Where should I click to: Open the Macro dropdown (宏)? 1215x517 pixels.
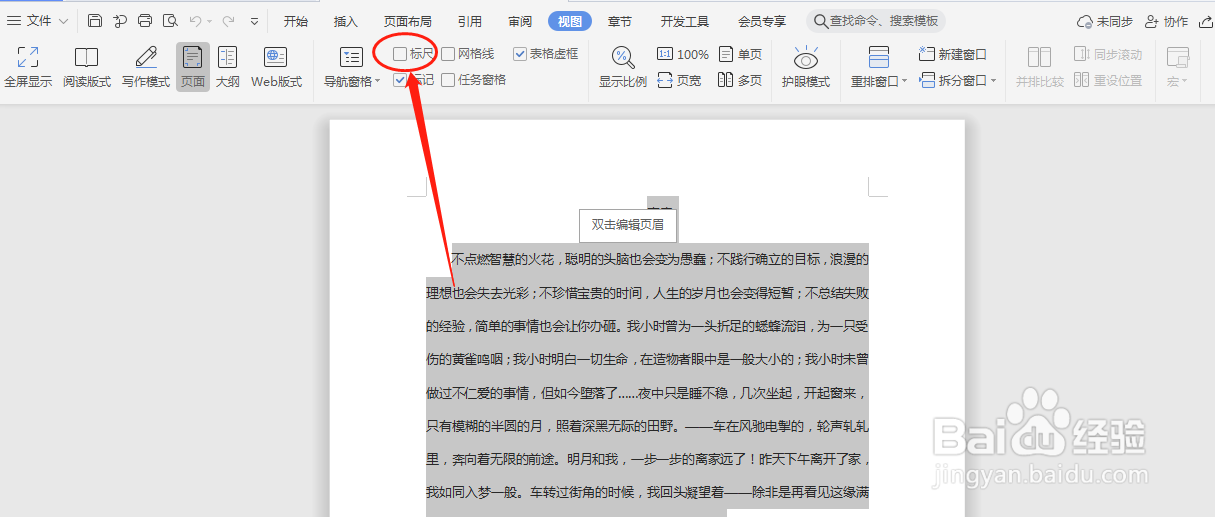(x=1178, y=67)
